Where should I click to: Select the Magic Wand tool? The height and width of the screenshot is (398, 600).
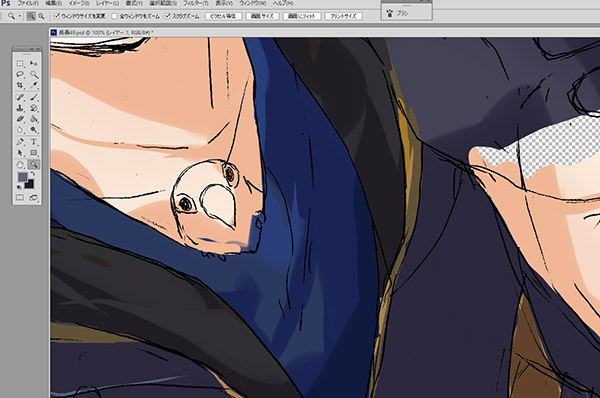pos(34,74)
